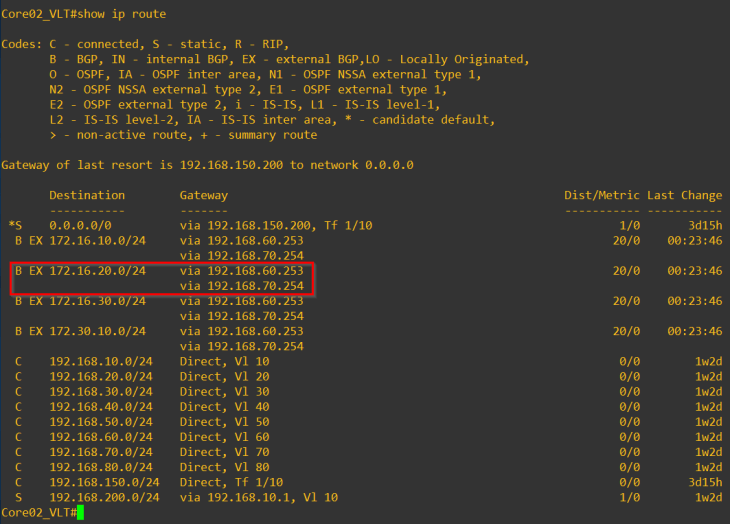The width and height of the screenshot is (730, 524).
Task: Click the 192.168.10.0/24 connected route
Action: pyautogui.click(x=101, y=361)
